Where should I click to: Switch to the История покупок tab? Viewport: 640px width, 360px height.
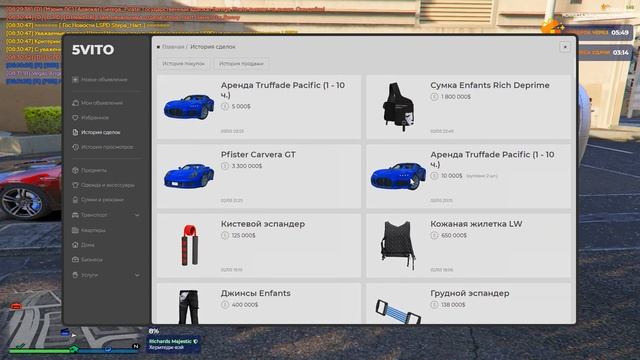tap(184, 64)
